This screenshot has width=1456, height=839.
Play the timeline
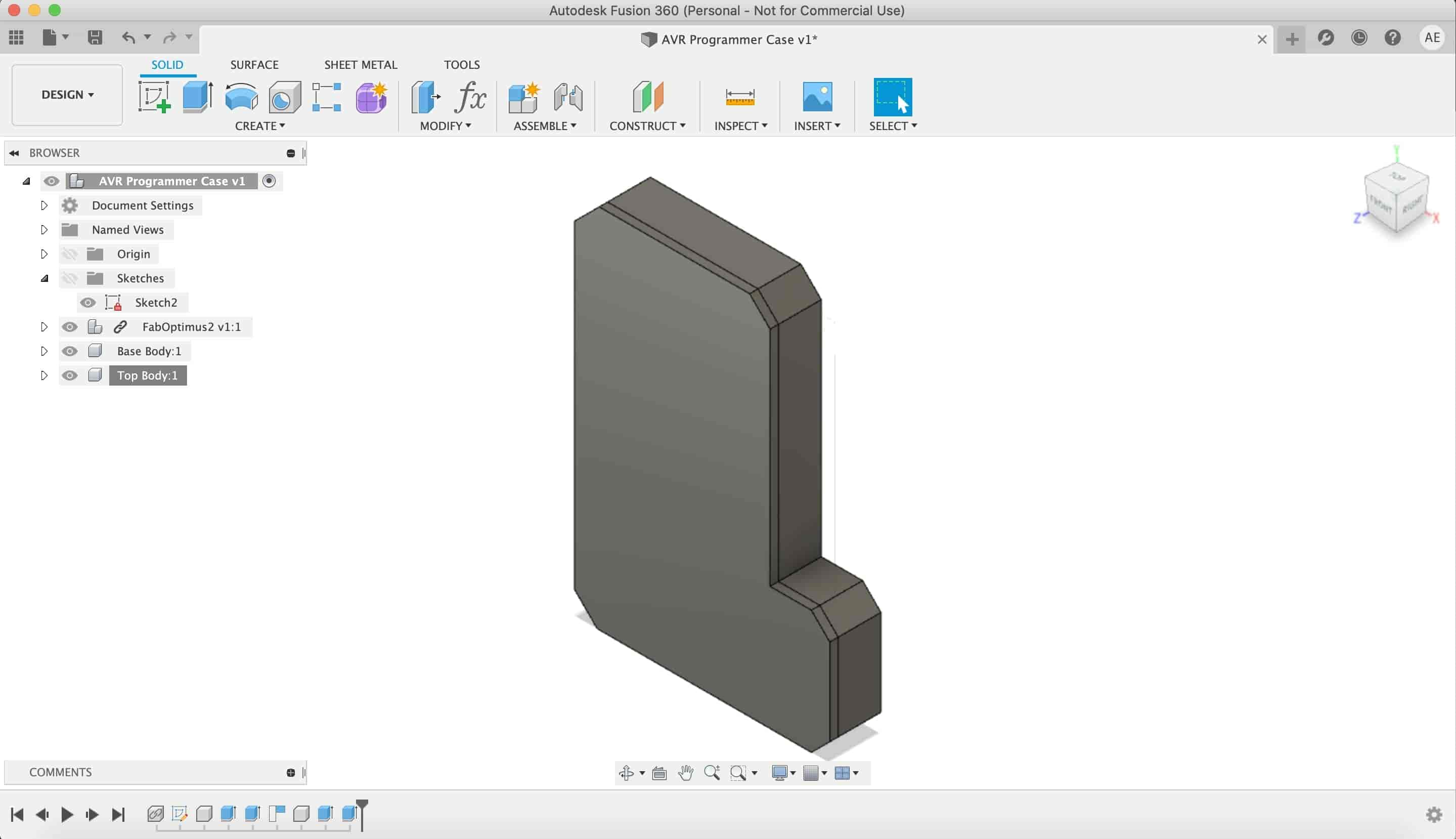point(67,814)
